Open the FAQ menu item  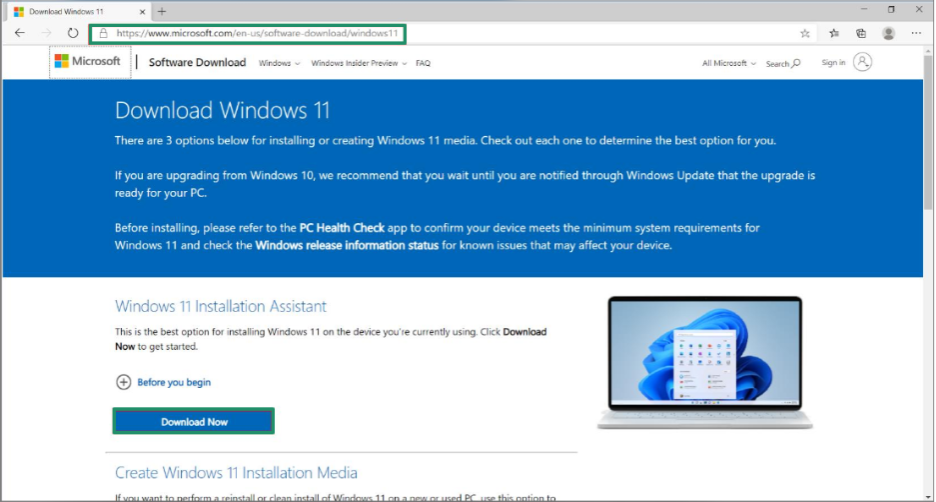[423, 63]
